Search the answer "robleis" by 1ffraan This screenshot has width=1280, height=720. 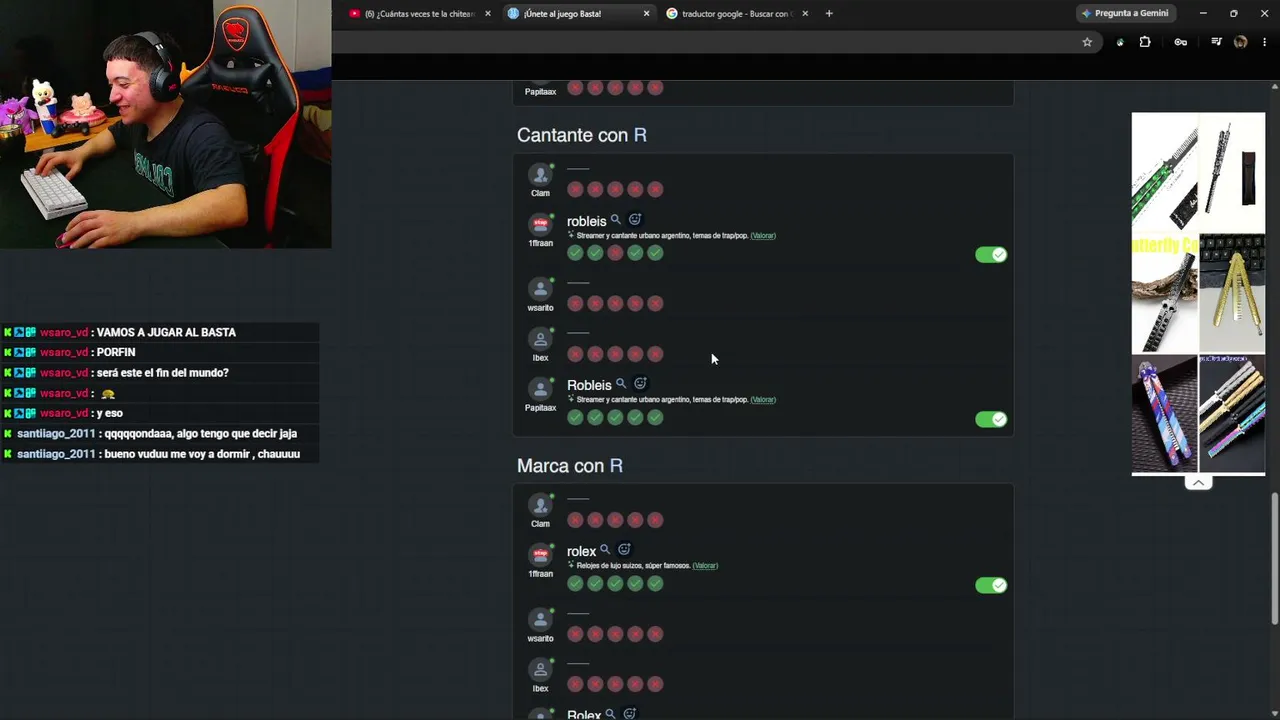tap(616, 220)
